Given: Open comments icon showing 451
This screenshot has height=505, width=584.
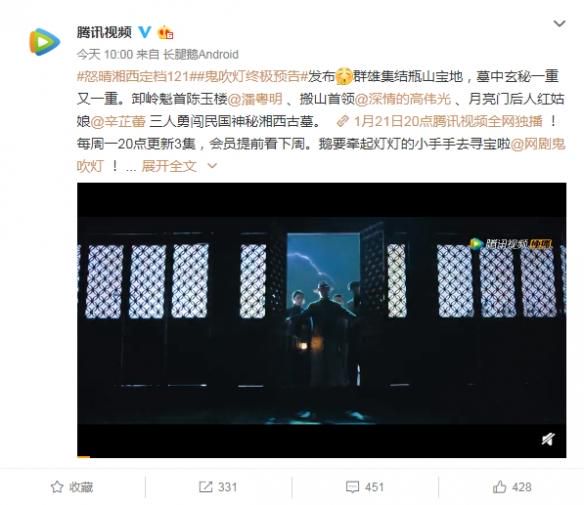Looking at the screenshot, I should (352, 487).
